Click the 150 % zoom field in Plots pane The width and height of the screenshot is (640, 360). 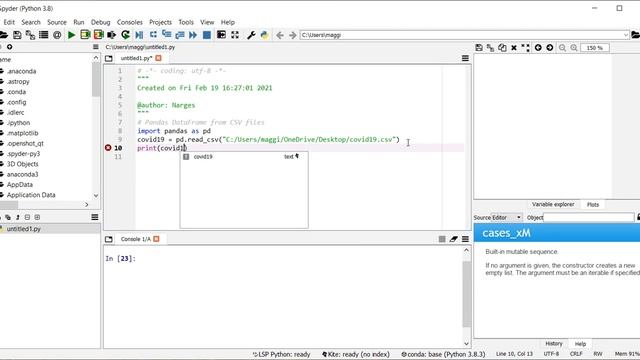pyautogui.click(x=595, y=48)
